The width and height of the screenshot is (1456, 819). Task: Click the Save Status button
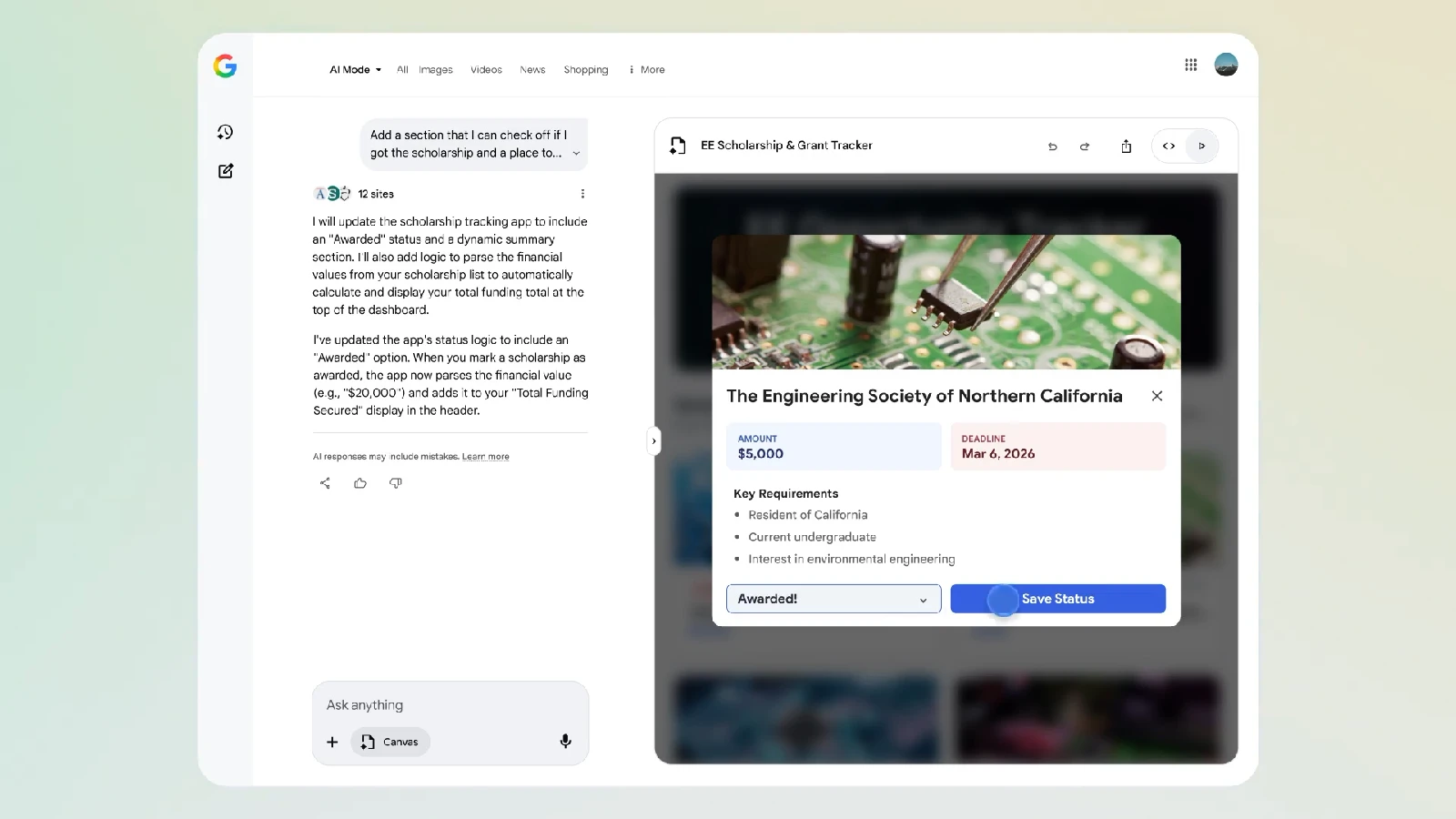[1057, 599]
